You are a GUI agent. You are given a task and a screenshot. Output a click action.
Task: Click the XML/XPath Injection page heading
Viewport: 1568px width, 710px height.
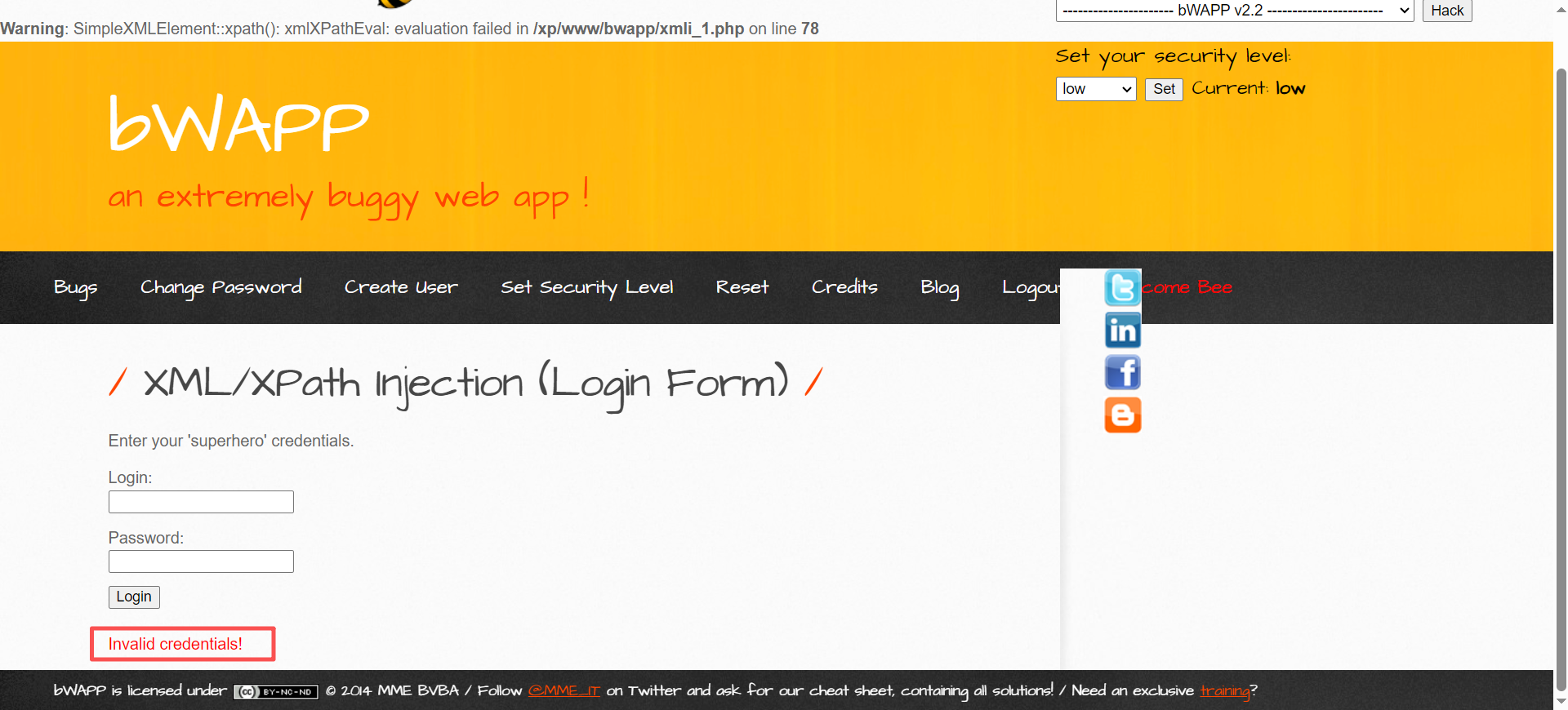coord(465,384)
